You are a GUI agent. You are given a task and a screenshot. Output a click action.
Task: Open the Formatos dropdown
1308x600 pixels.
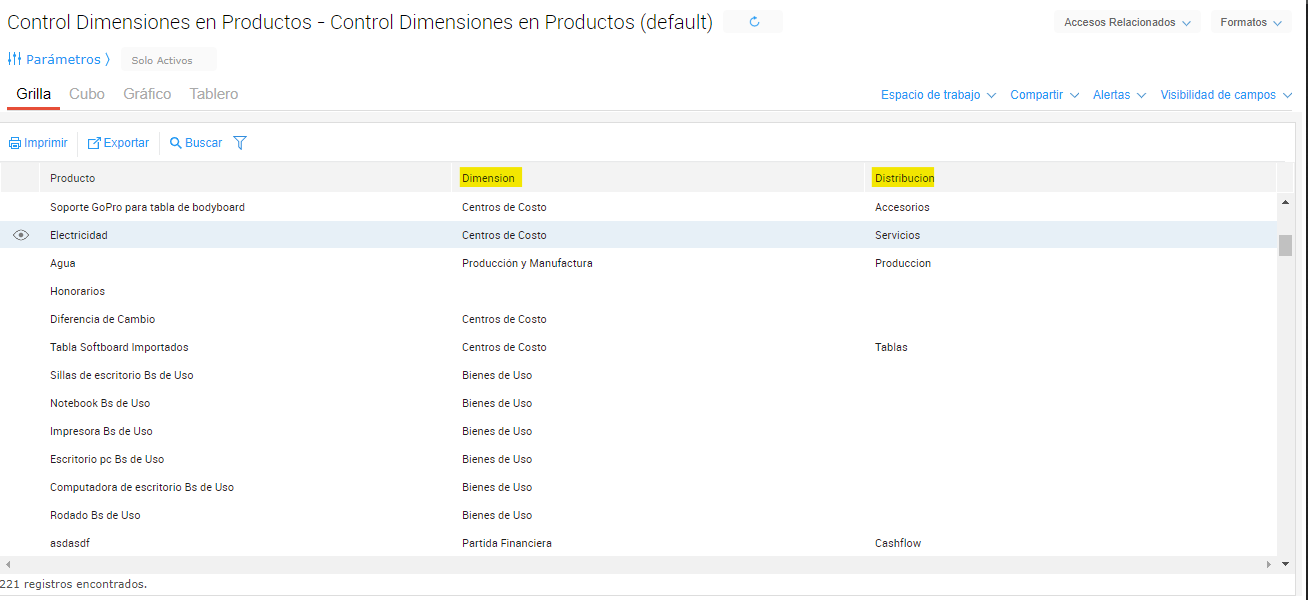(1250, 22)
